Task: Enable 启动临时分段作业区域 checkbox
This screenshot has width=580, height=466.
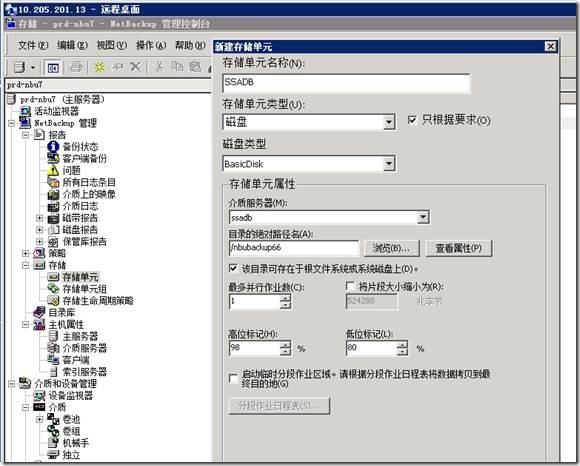Action: point(233,378)
